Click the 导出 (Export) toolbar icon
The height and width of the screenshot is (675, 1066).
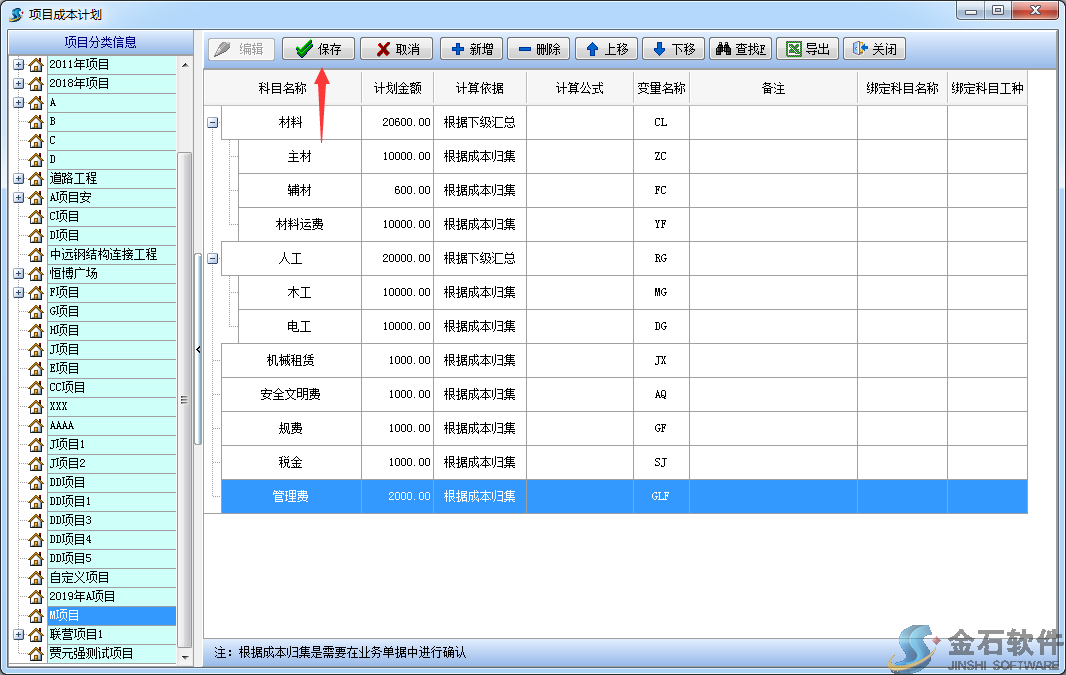[806, 48]
